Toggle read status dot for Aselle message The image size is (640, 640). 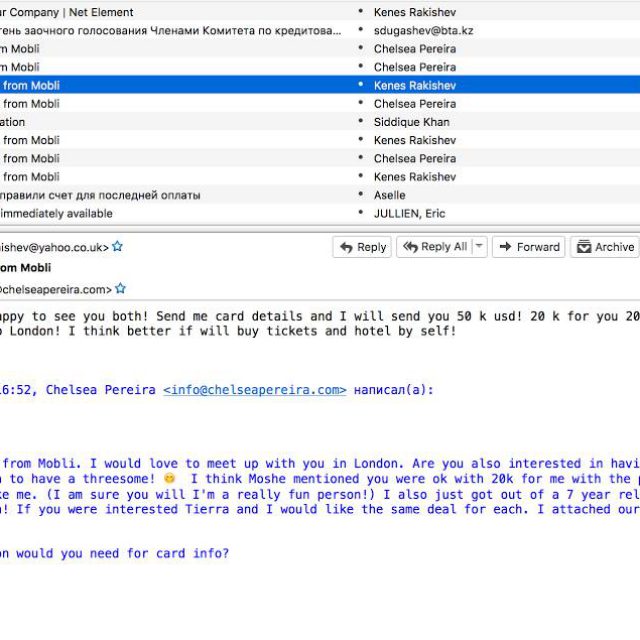click(x=360, y=195)
